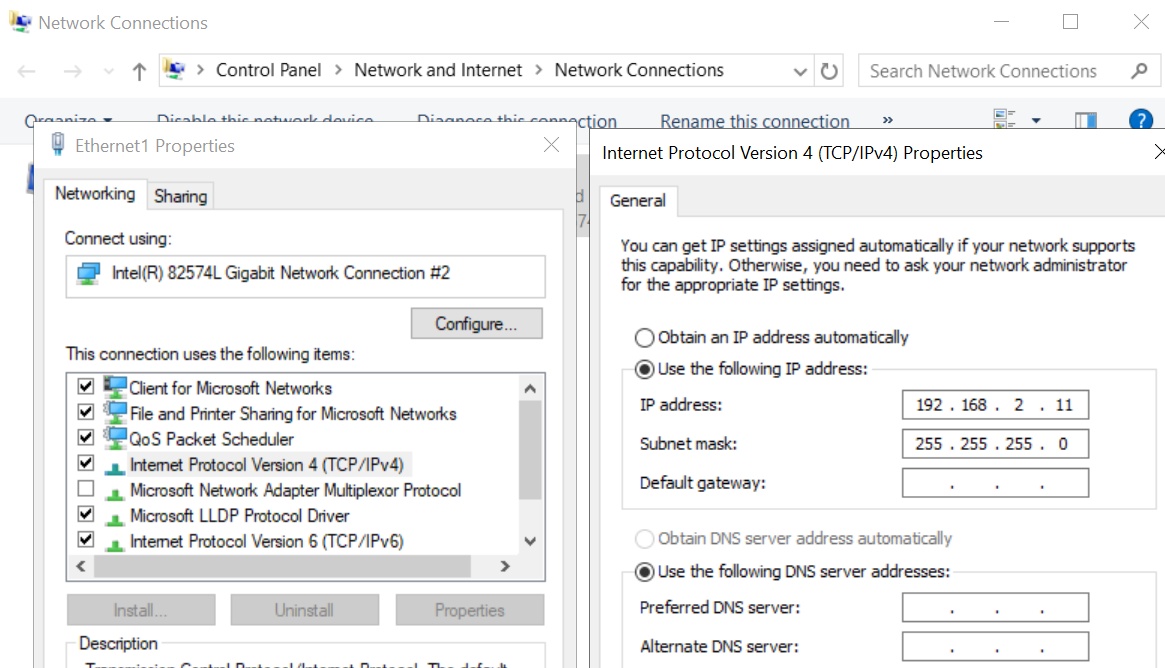Screen dimensions: 1165x668
Task: Uncheck File and Printer Sharing checkbox
Action: tap(85, 412)
